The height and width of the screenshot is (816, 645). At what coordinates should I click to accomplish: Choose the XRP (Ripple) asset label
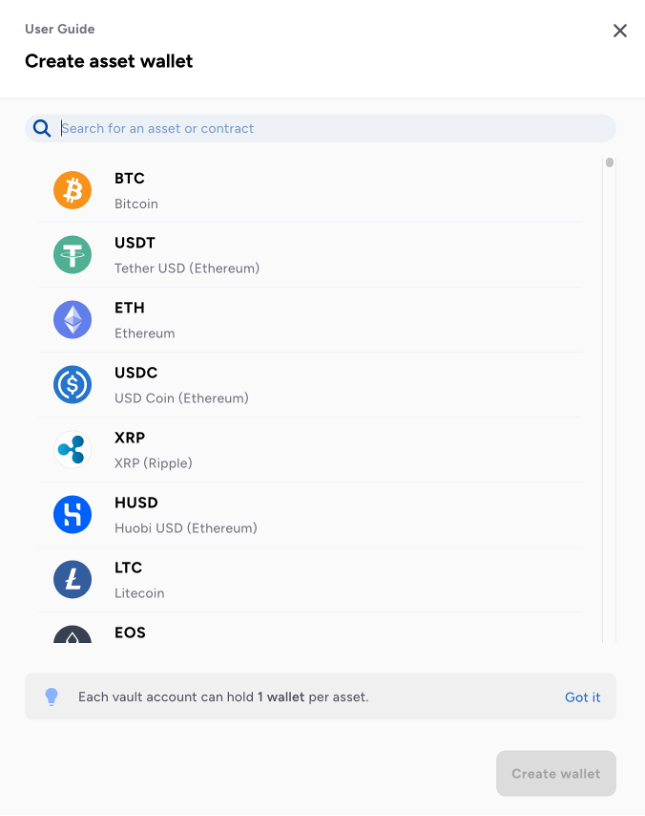(x=153, y=463)
